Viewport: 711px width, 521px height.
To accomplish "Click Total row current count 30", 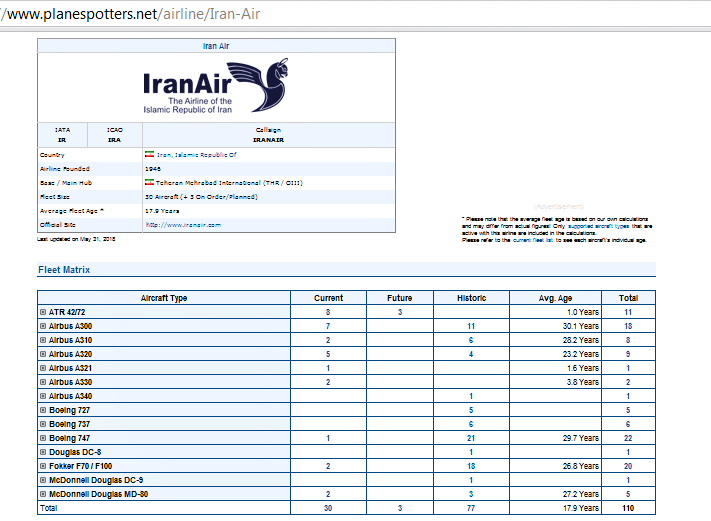I will [328, 508].
